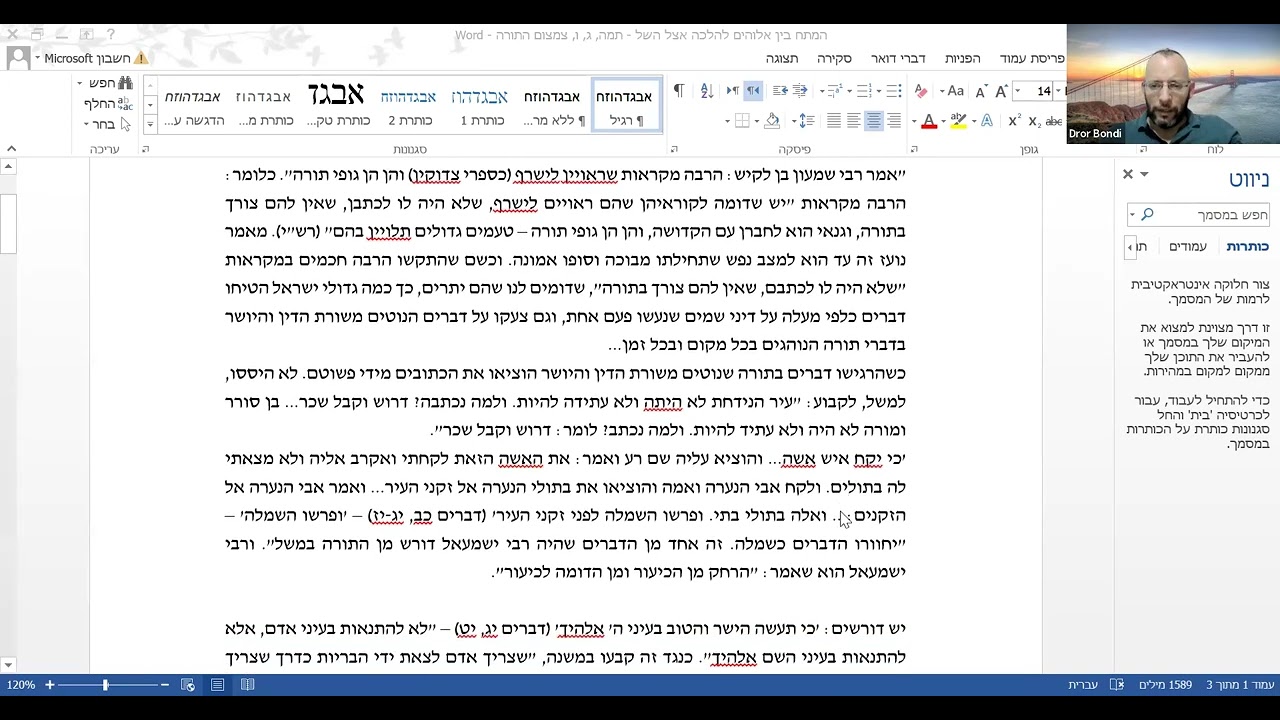This screenshot has width=1280, height=720.
Task: Apply the 'כותרת טק...' style
Action: click(x=336, y=106)
